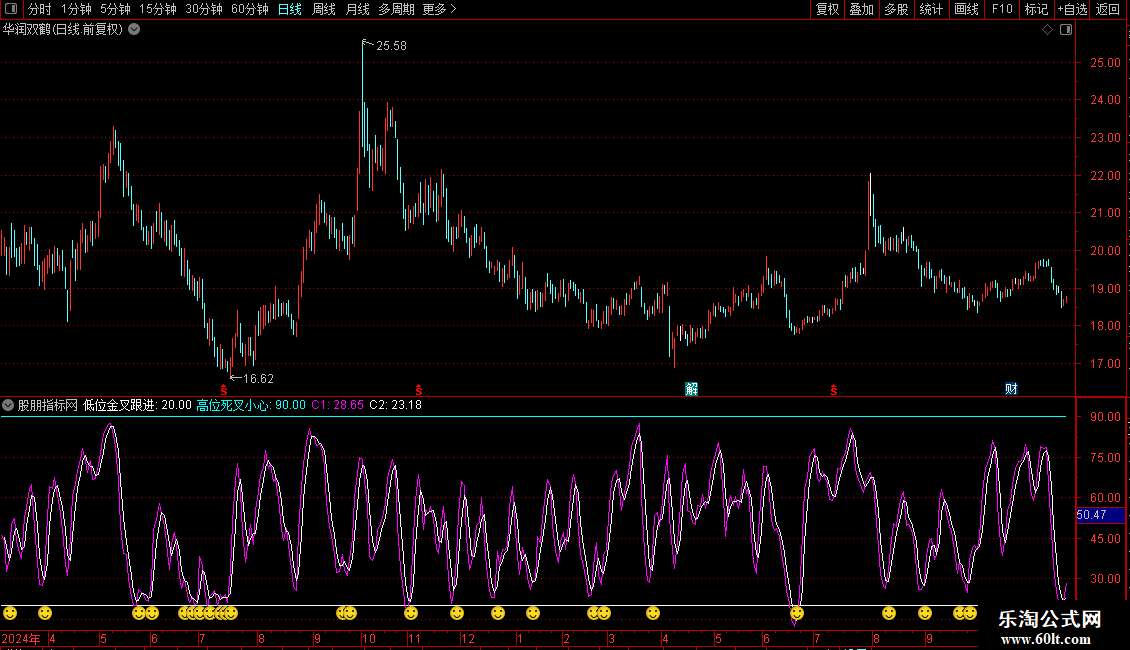
Task: Open the indicator panel dropdown arrow
Action: pyautogui.click(x=8, y=405)
